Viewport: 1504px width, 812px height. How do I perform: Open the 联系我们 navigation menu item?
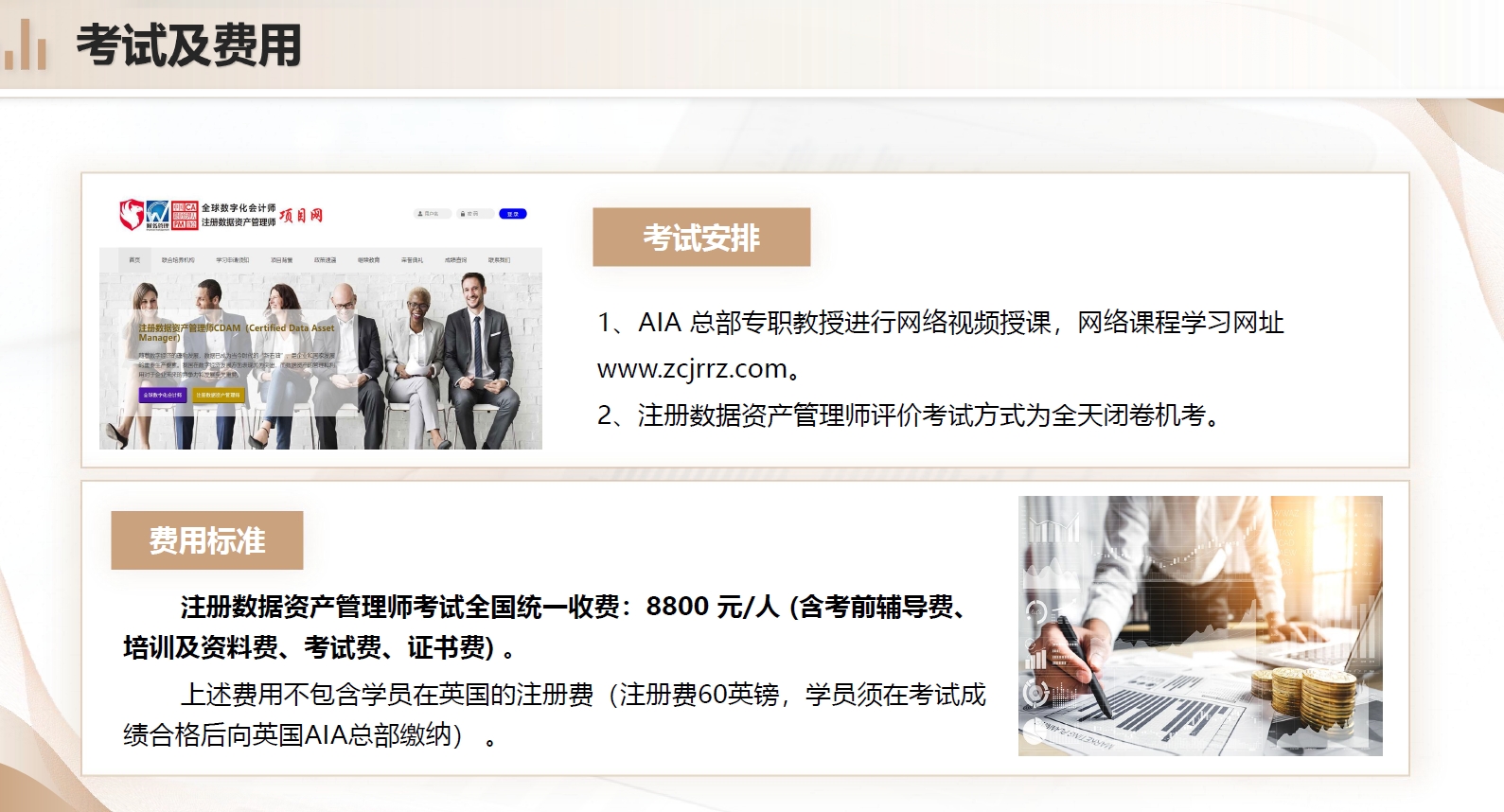(499, 259)
